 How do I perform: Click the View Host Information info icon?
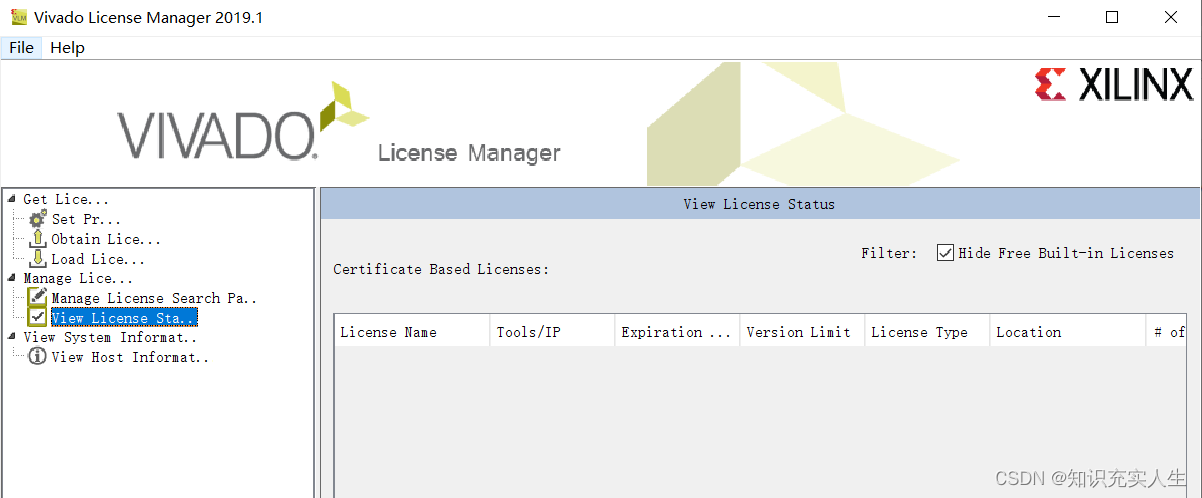[x=38, y=357]
